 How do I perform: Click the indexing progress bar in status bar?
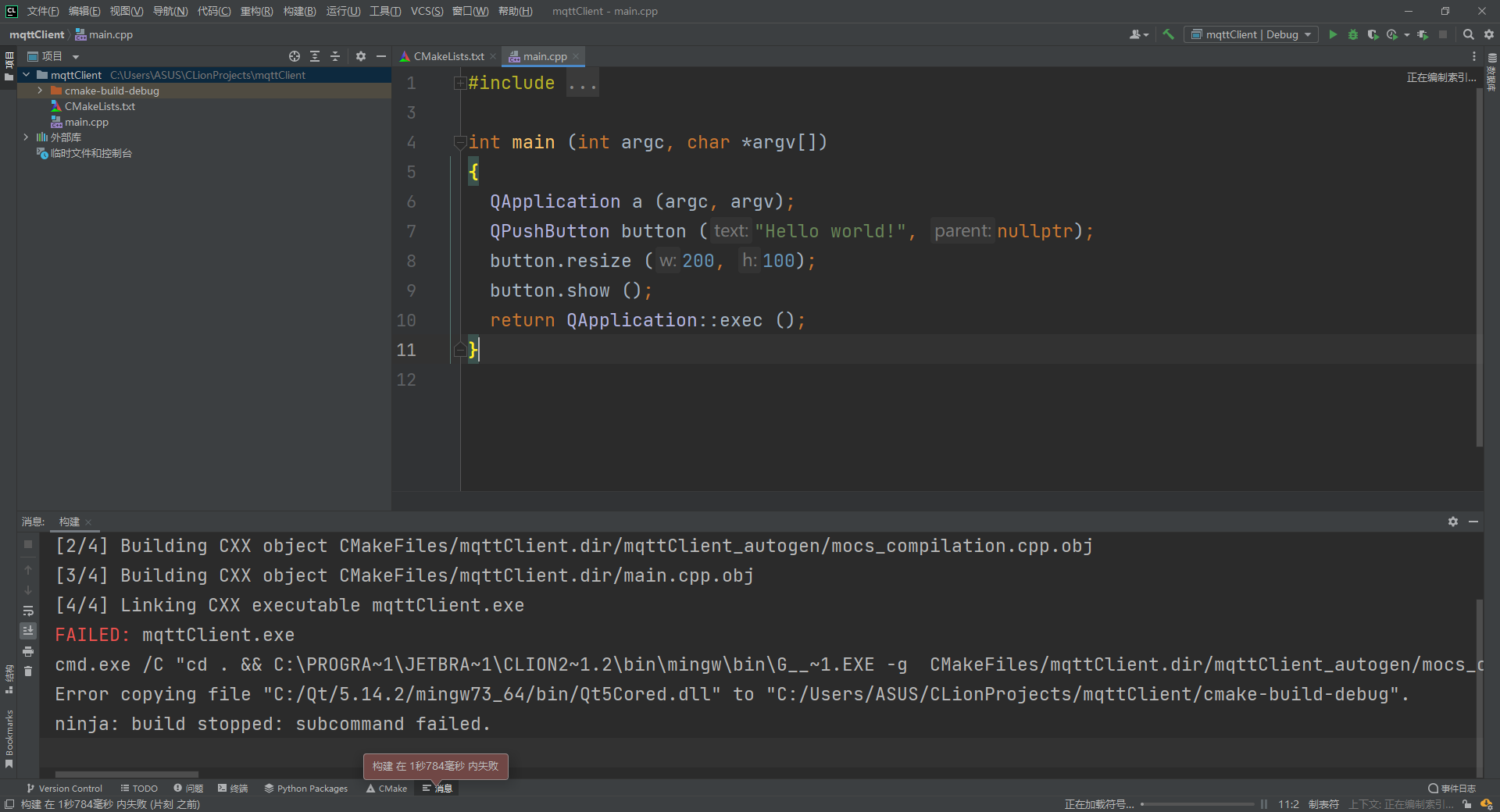pos(1198,804)
